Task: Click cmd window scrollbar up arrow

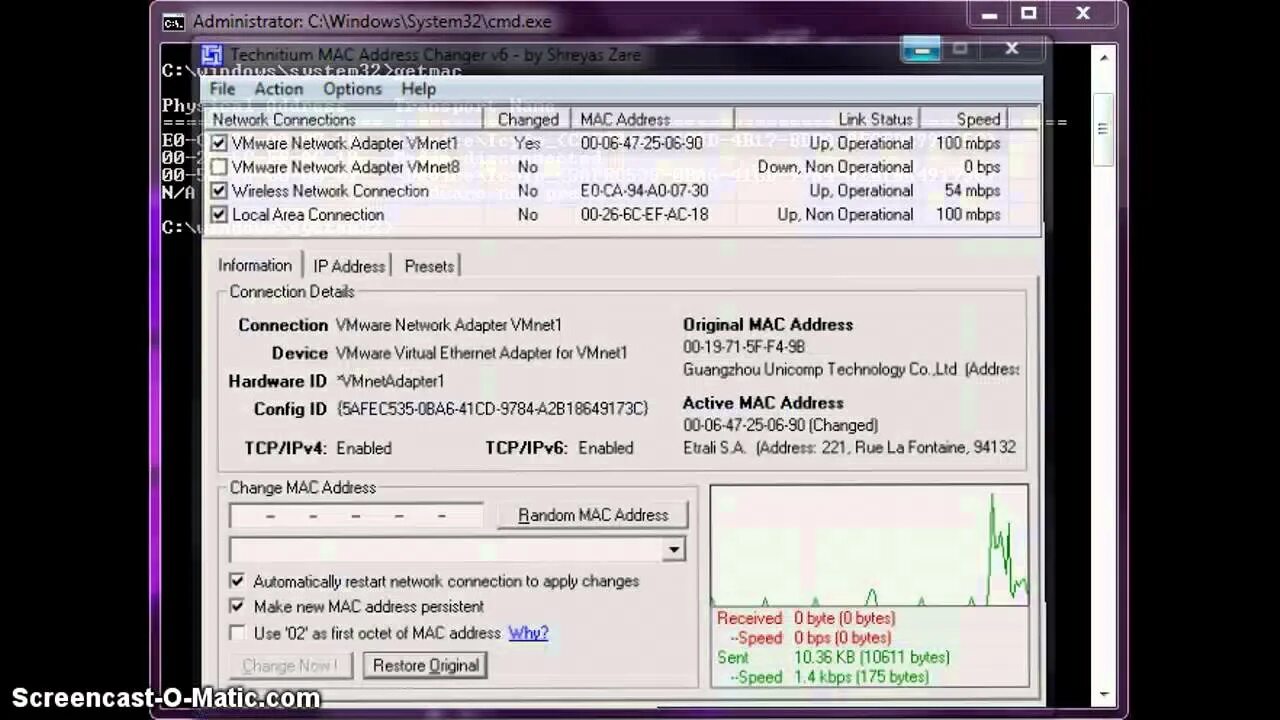Action: (x=1103, y=57)
